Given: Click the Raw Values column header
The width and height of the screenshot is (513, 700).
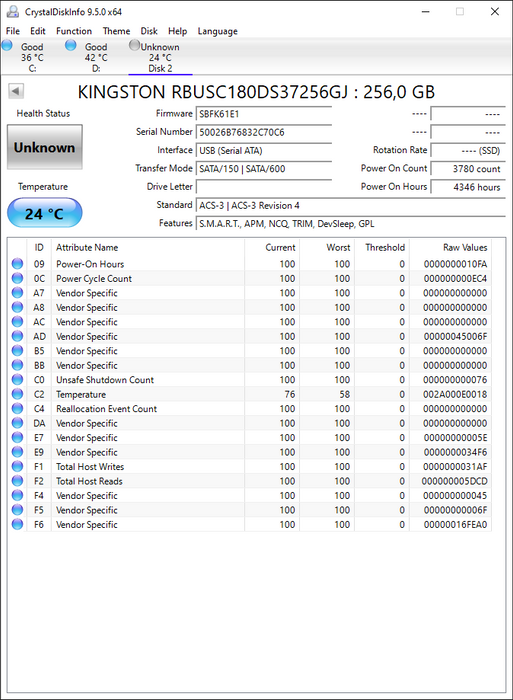Looking at the screenshot, I should point(450,247).
